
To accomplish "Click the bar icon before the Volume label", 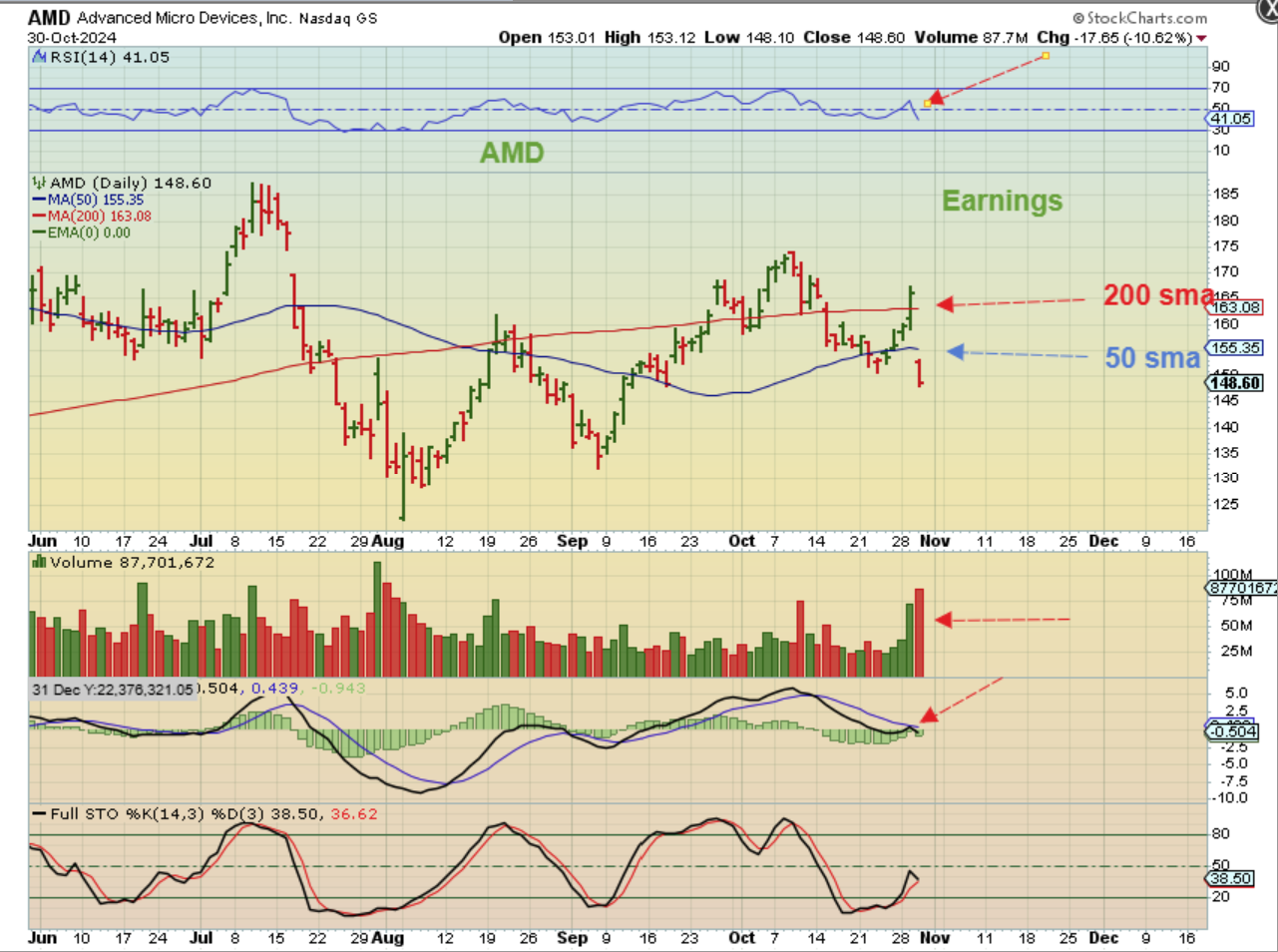I will [x=40, y=562].
